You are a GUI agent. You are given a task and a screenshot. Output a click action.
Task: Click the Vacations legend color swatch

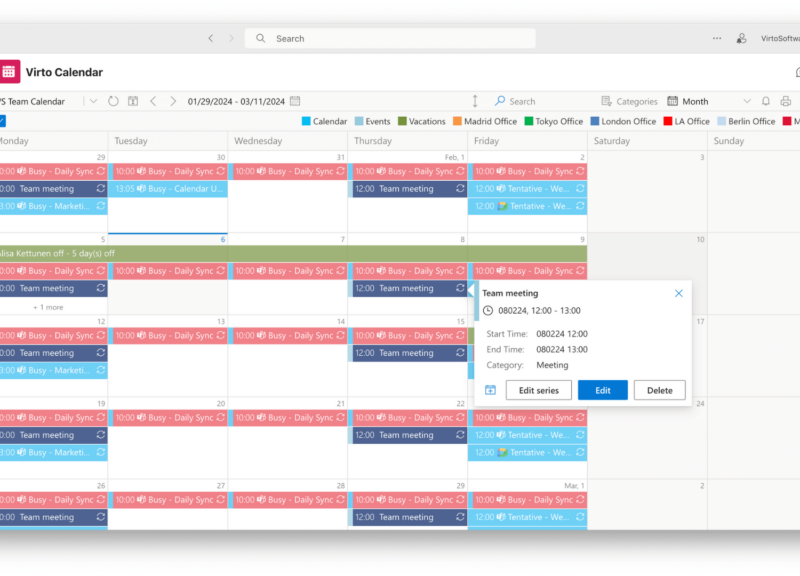[402, 121]
